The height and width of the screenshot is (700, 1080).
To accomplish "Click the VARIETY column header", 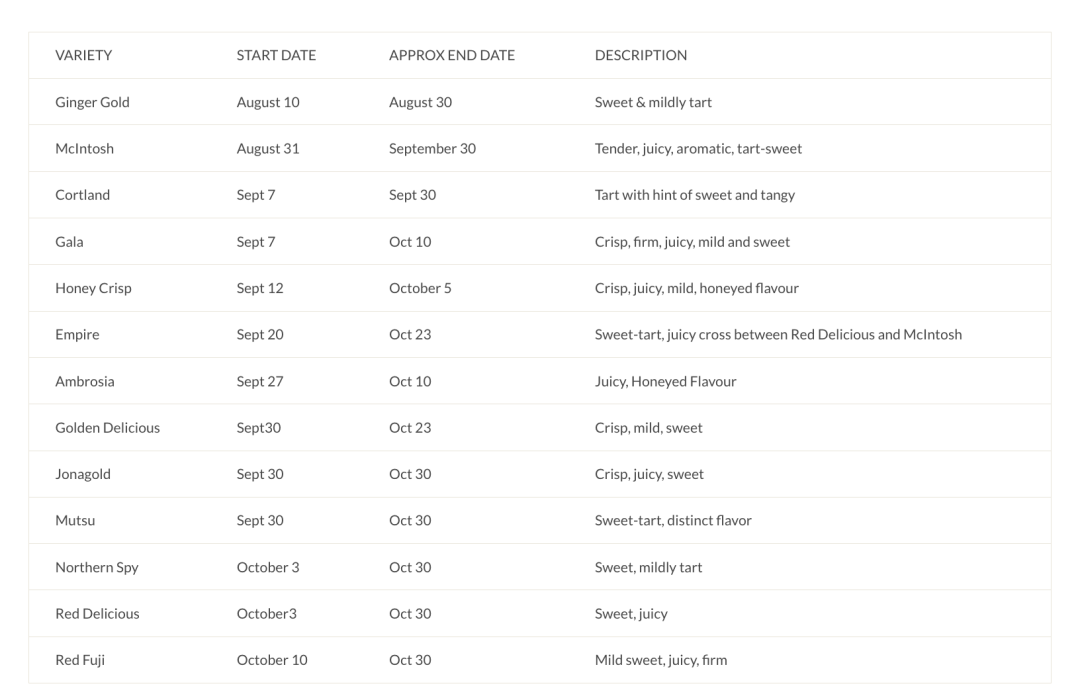I will tap(83, 56).
